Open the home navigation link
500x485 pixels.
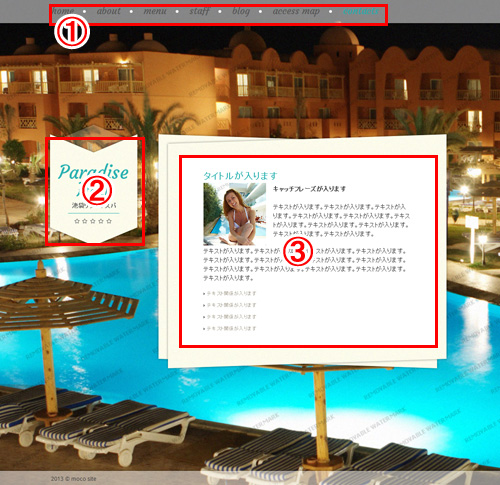[x=63, y=11]
